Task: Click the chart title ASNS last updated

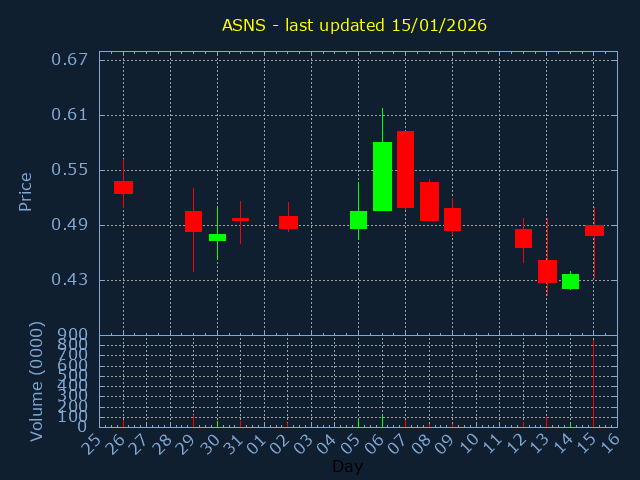Action: pos(354,25)
